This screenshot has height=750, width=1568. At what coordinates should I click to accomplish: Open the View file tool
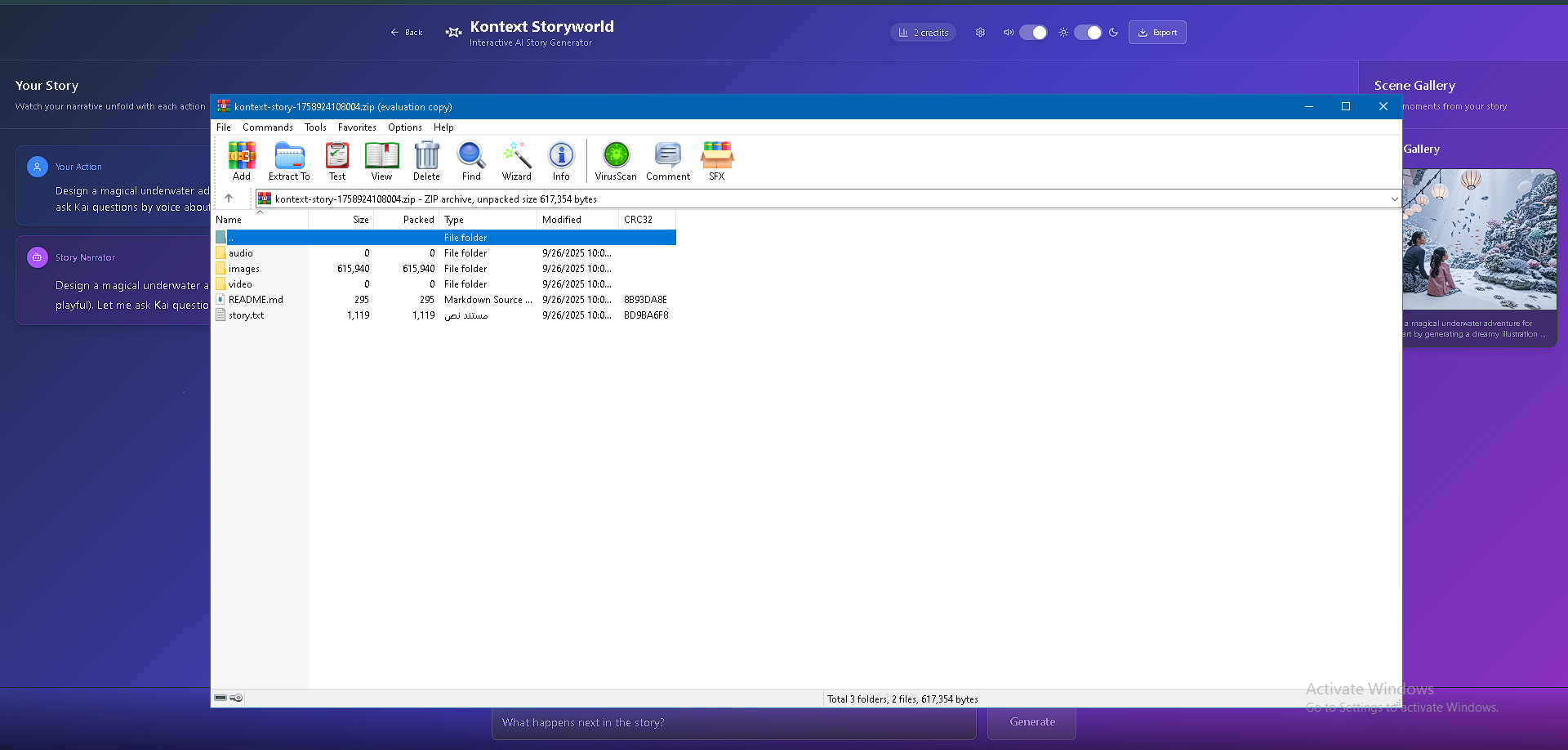coord(381,161)
